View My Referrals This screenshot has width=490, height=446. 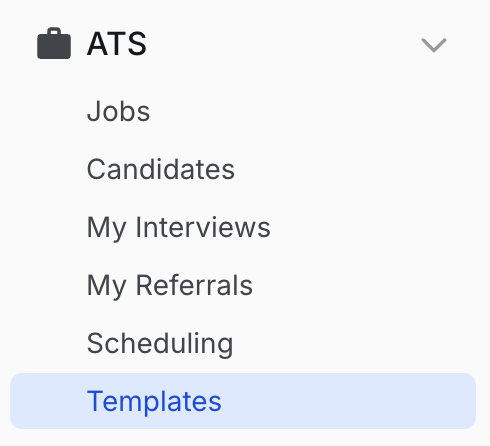tap(170, 286)
